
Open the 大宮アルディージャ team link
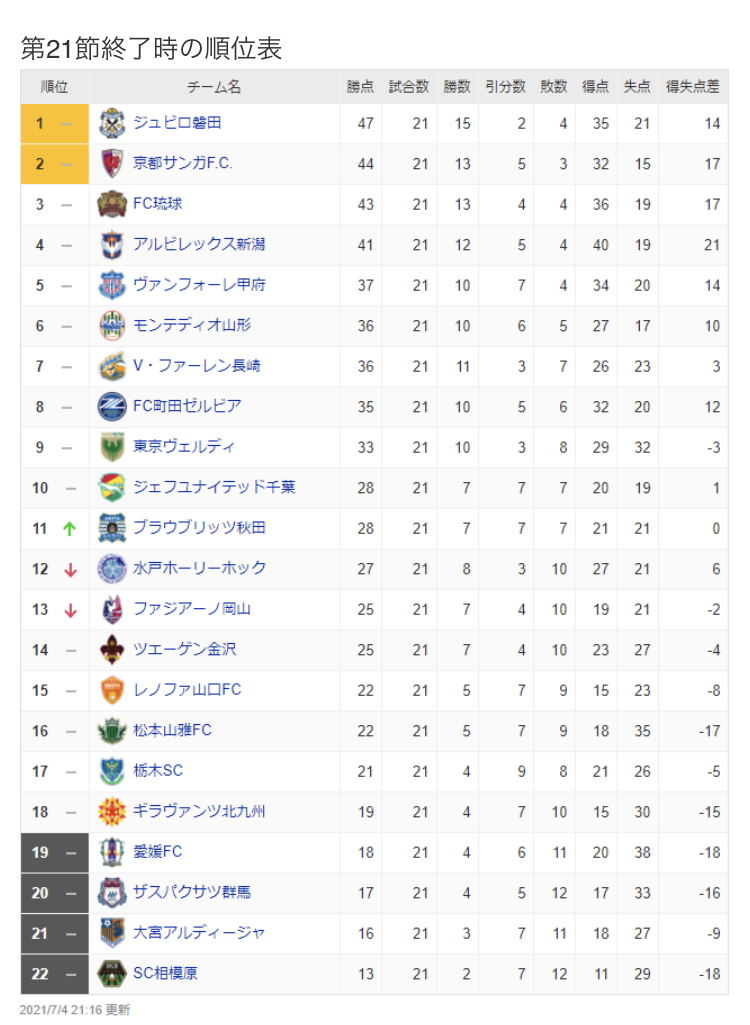click(199, 933)
